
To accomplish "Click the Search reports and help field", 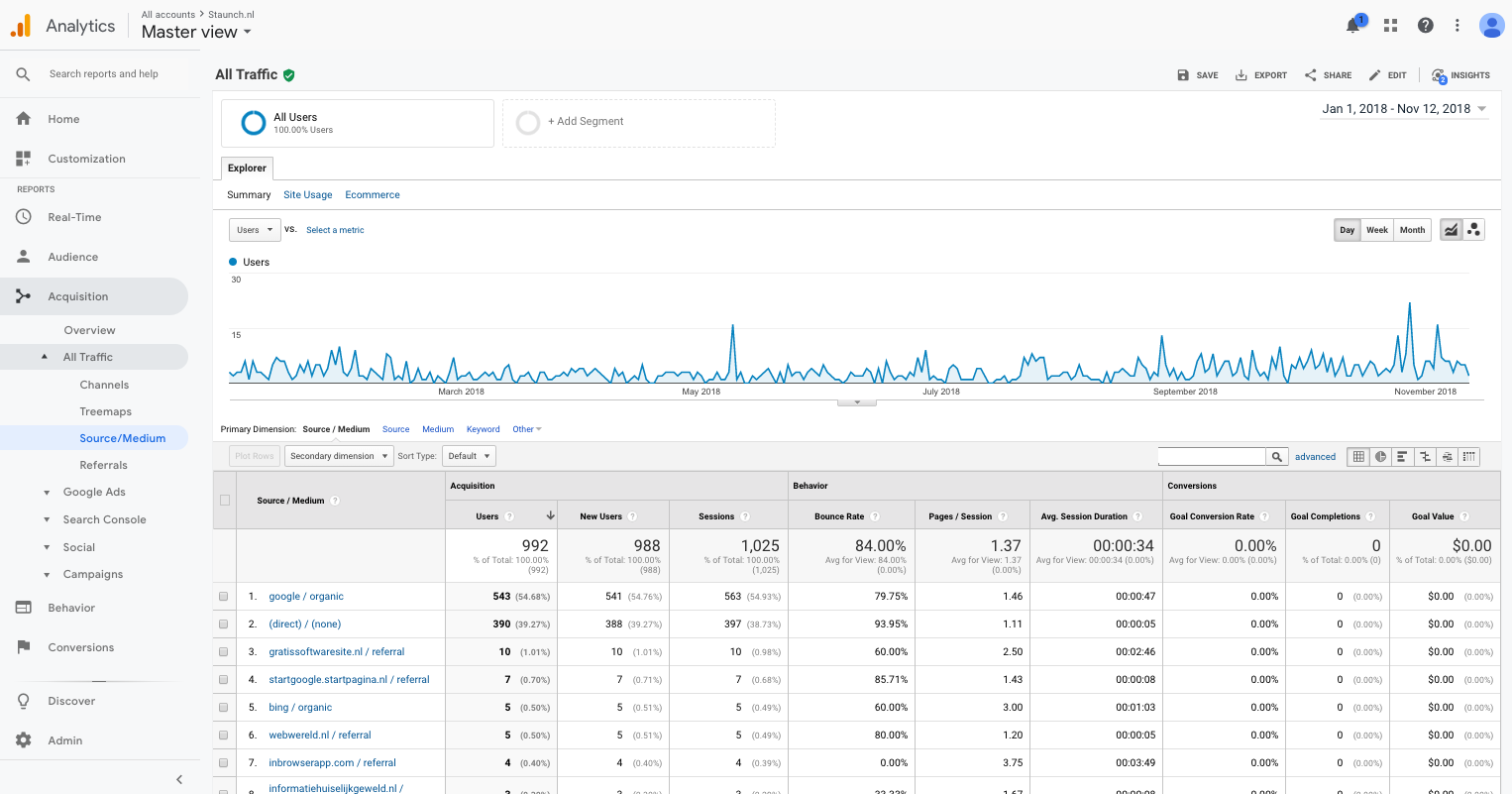I will 104,74.
